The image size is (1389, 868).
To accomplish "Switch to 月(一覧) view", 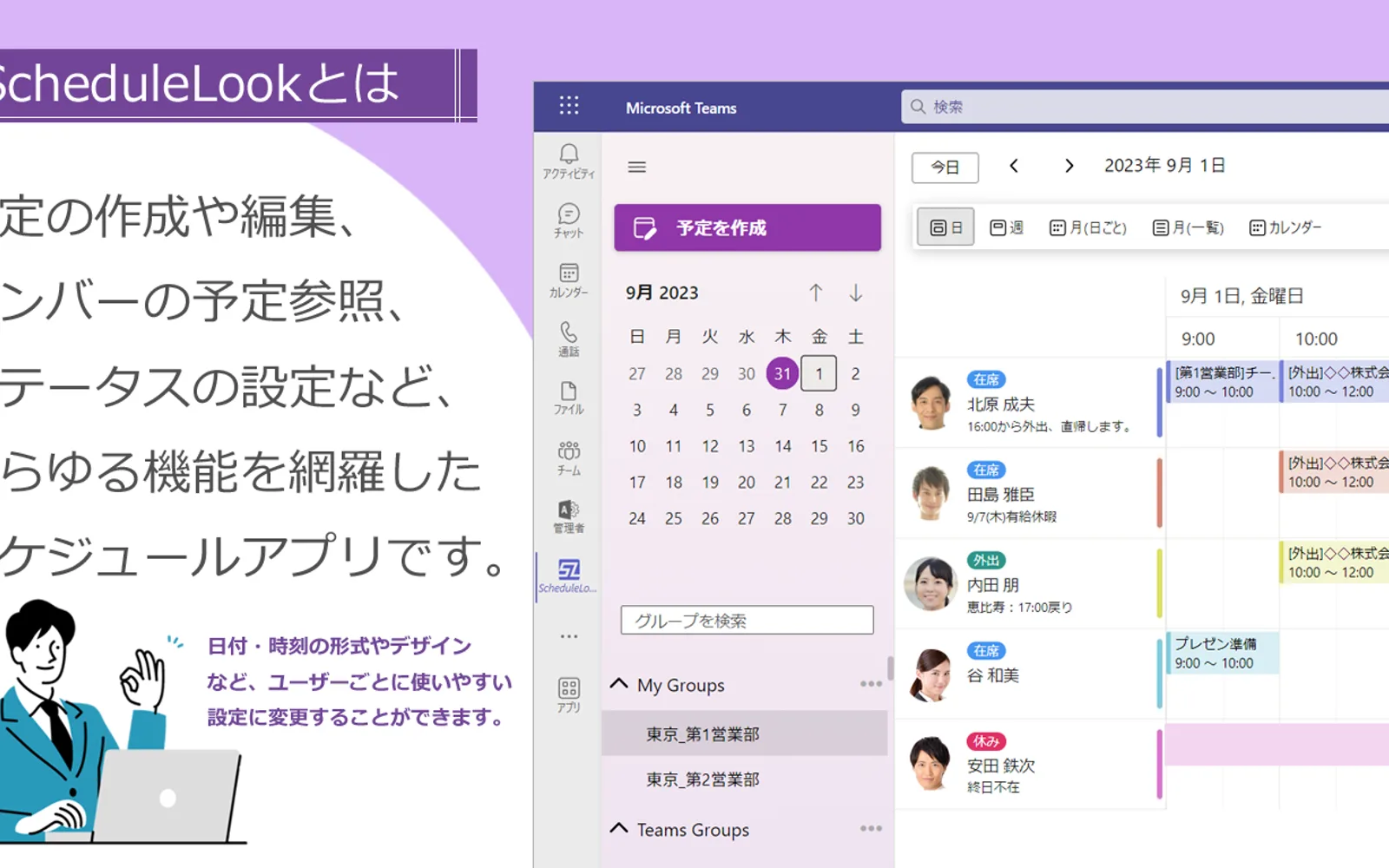I will click(1188, 227).
